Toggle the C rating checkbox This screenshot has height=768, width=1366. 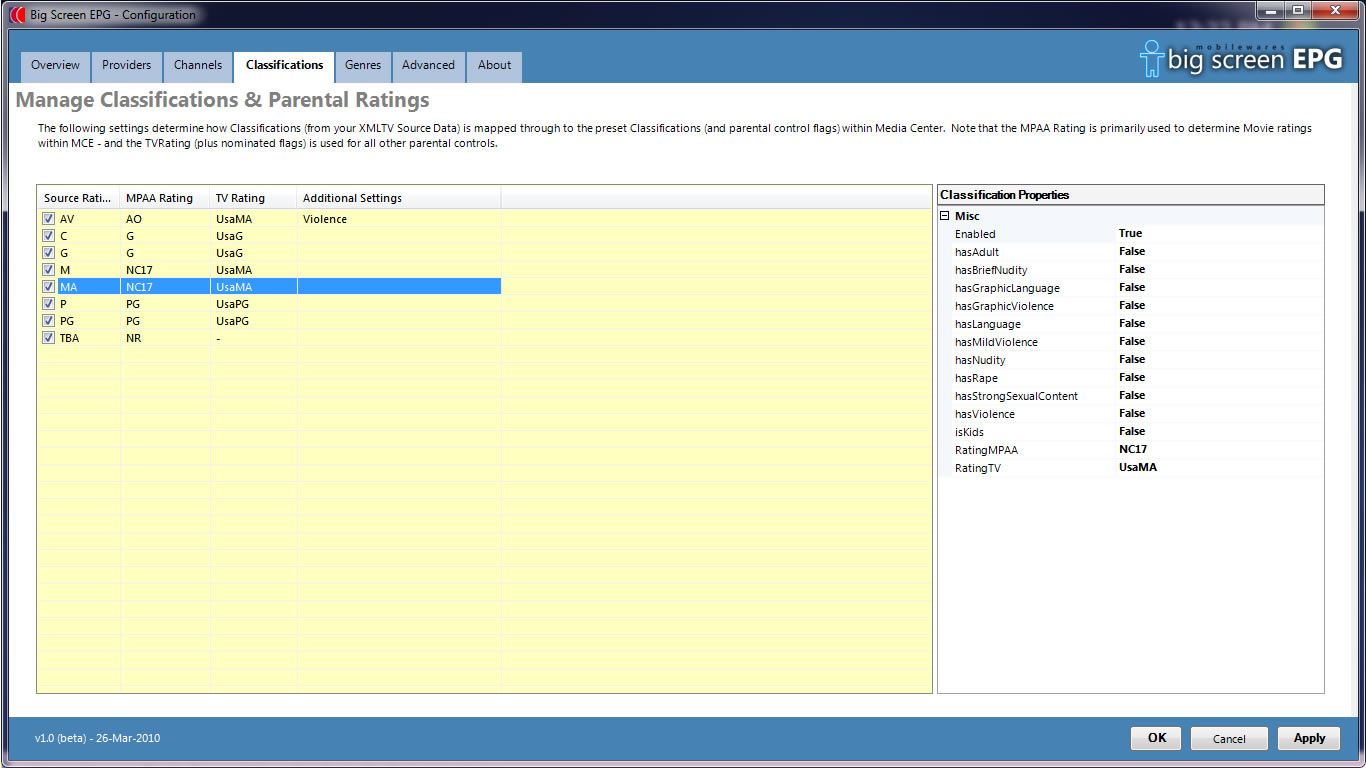(48, 235)
